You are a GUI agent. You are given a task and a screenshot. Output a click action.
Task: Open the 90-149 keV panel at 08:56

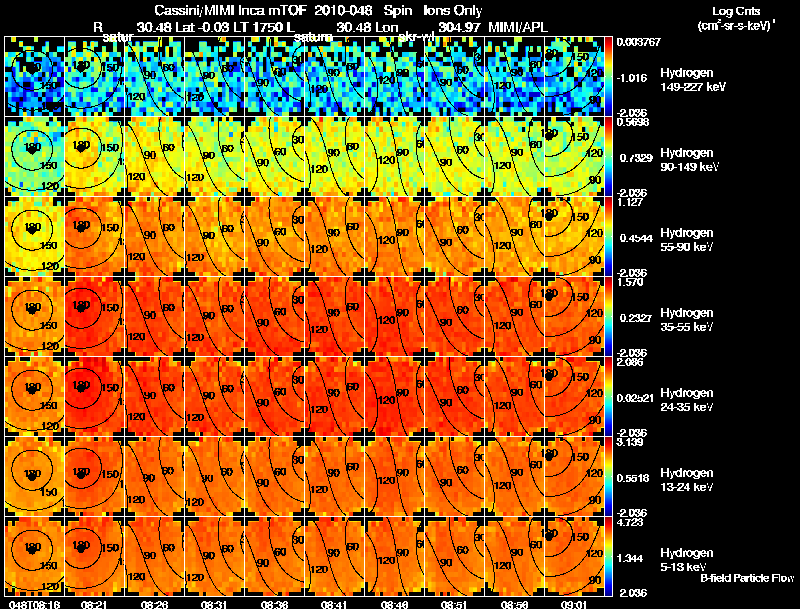514,156
